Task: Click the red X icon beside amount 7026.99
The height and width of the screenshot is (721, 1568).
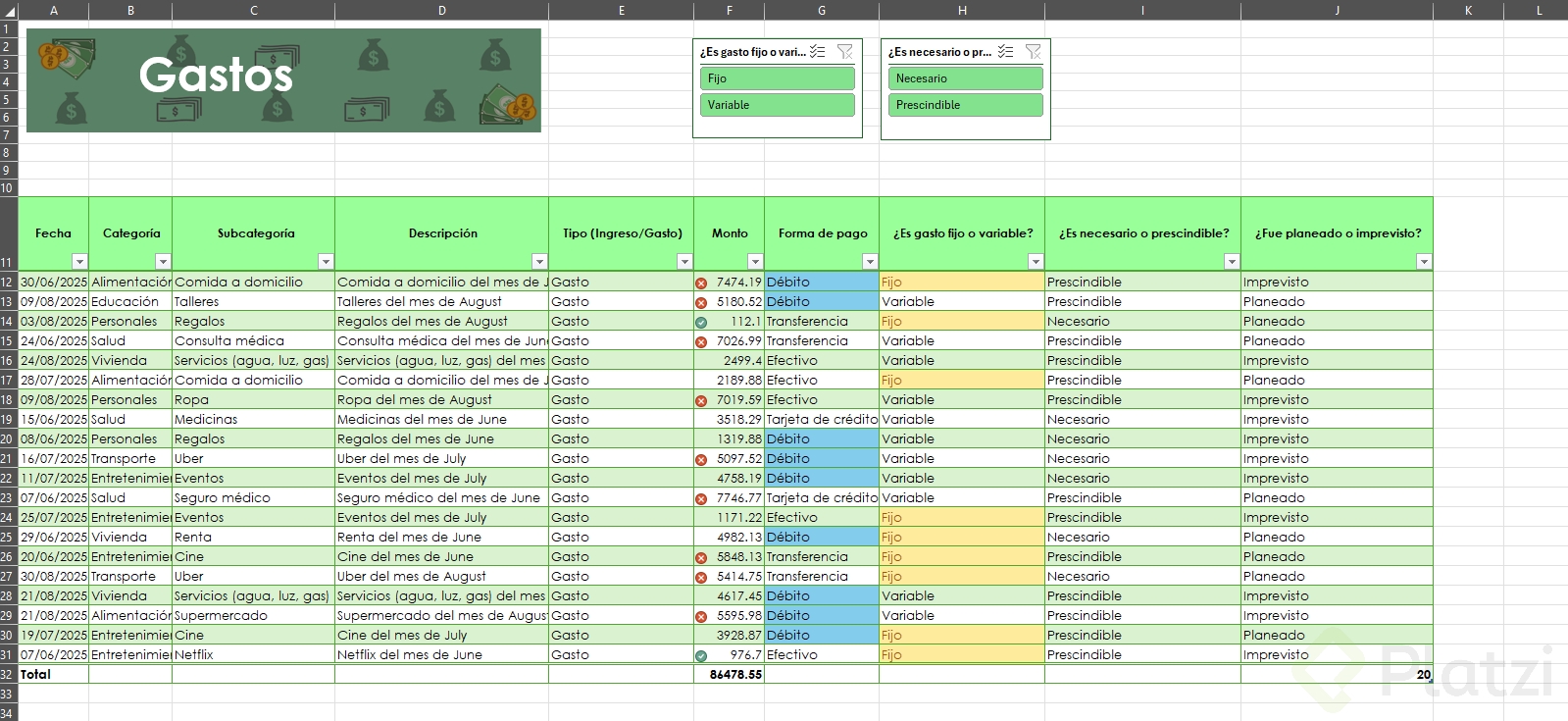Action: [x=701, y=341]
